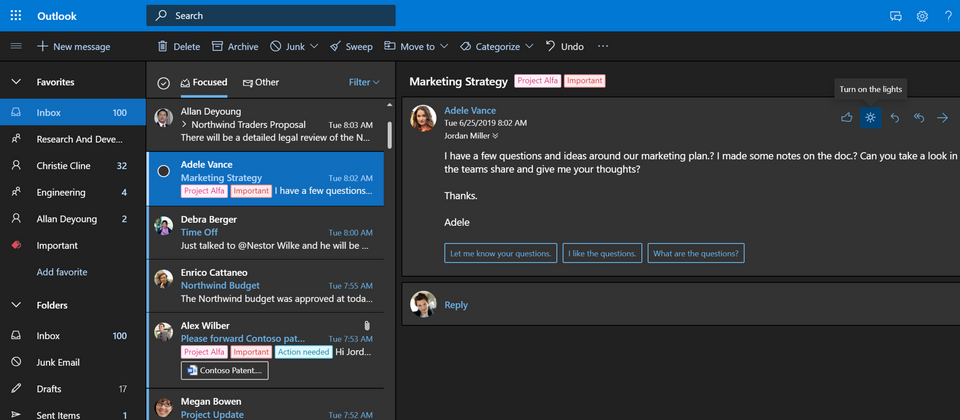Screen dimensions: 960x420
Task: Click Project Alfa tag in reading pane
Action: 538,81
